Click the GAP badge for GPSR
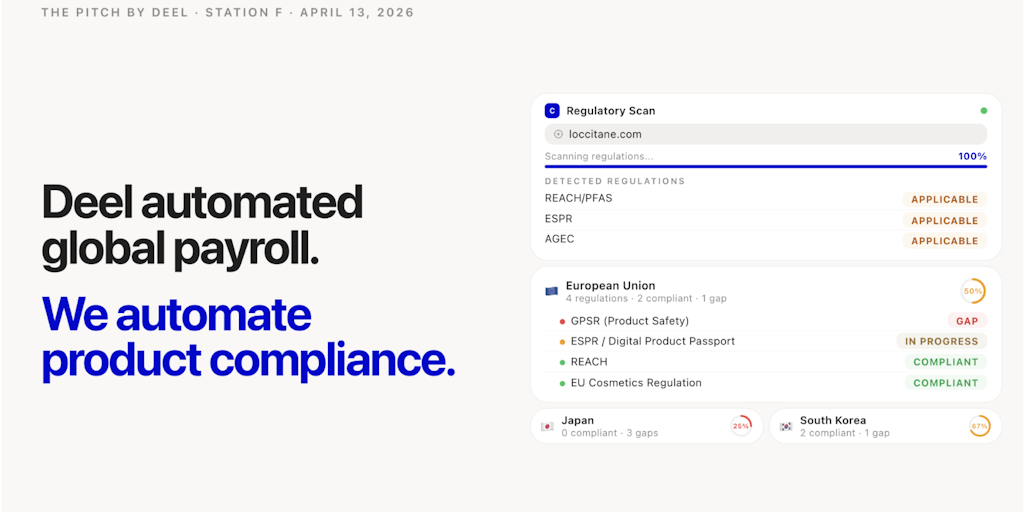 [967, 321]
